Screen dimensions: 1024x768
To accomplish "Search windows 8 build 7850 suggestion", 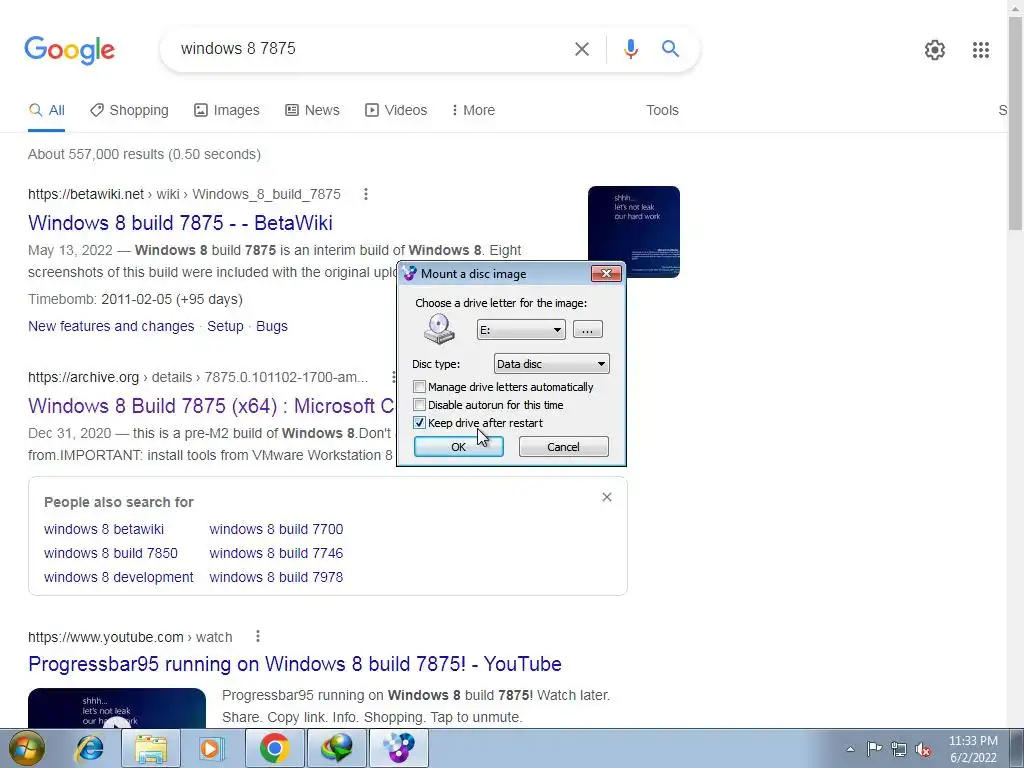I will coord(110,553).
